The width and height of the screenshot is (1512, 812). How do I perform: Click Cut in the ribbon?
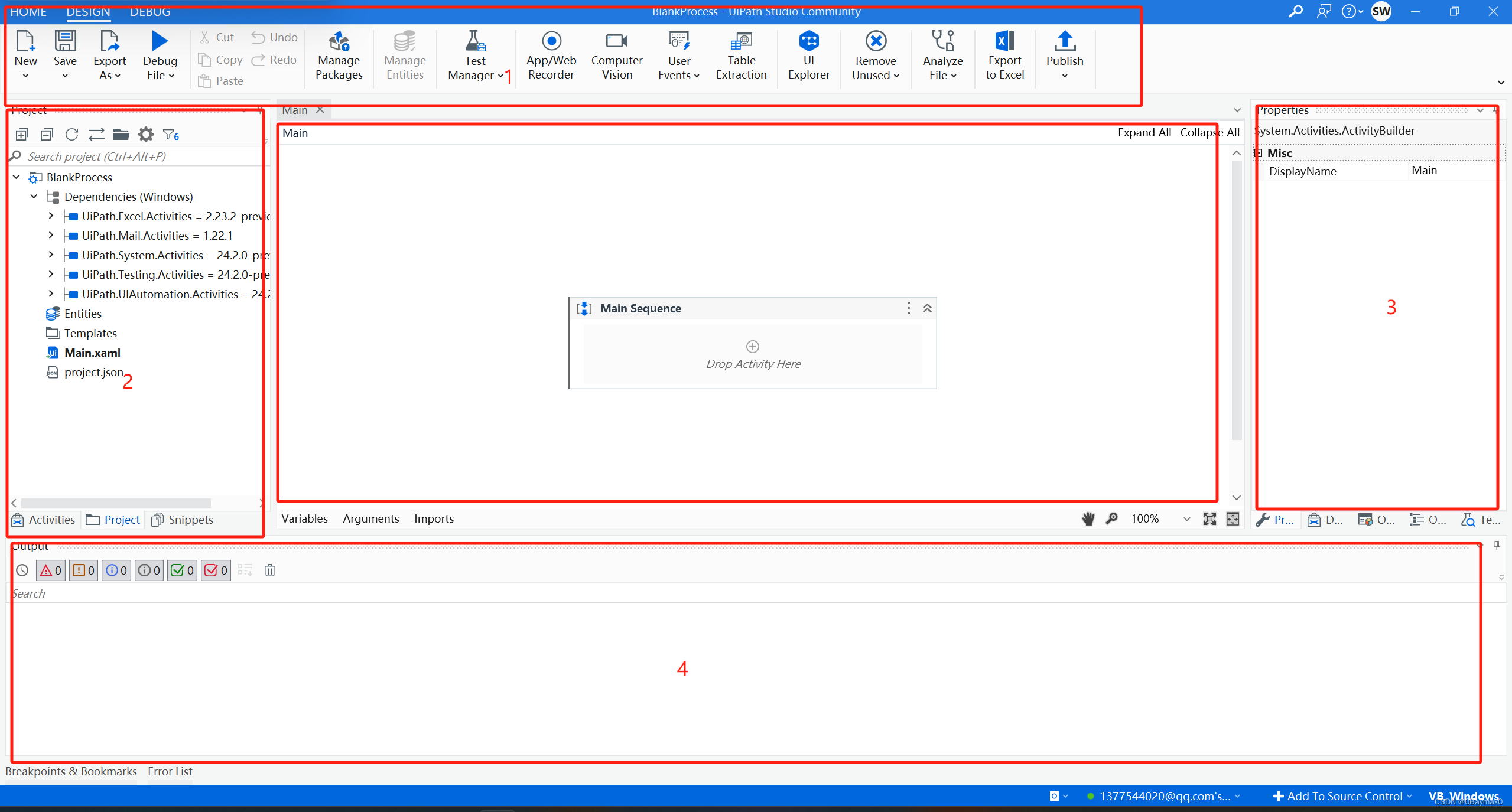point(217,37)
